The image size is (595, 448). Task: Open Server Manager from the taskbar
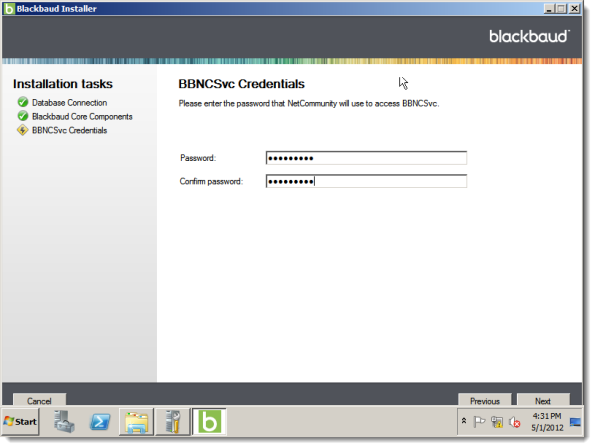click(64, 422)
